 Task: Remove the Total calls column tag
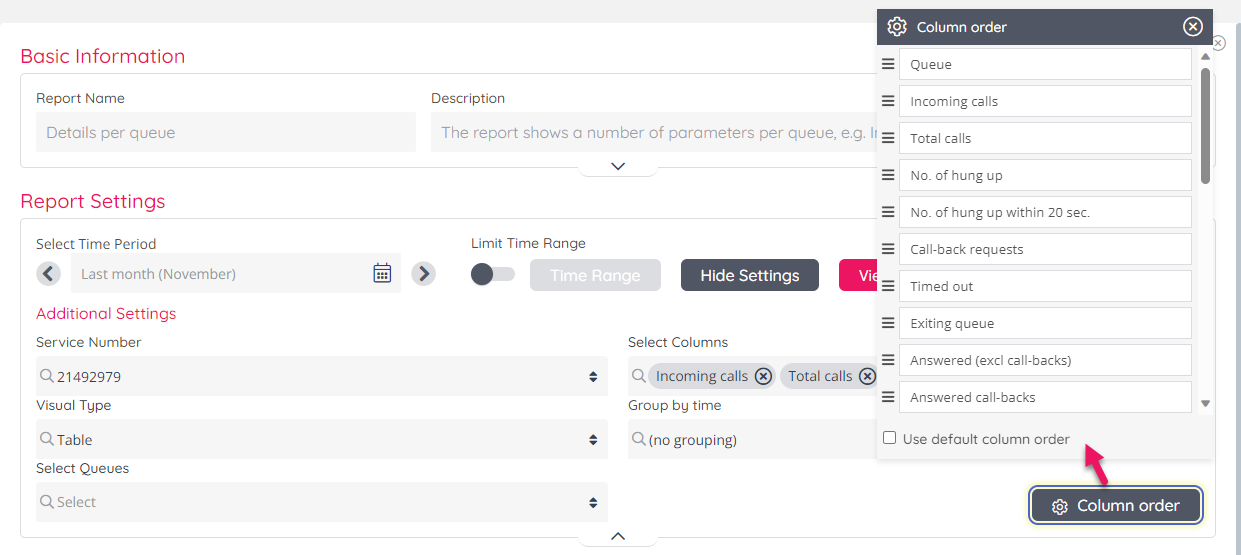tap(867, 376)
